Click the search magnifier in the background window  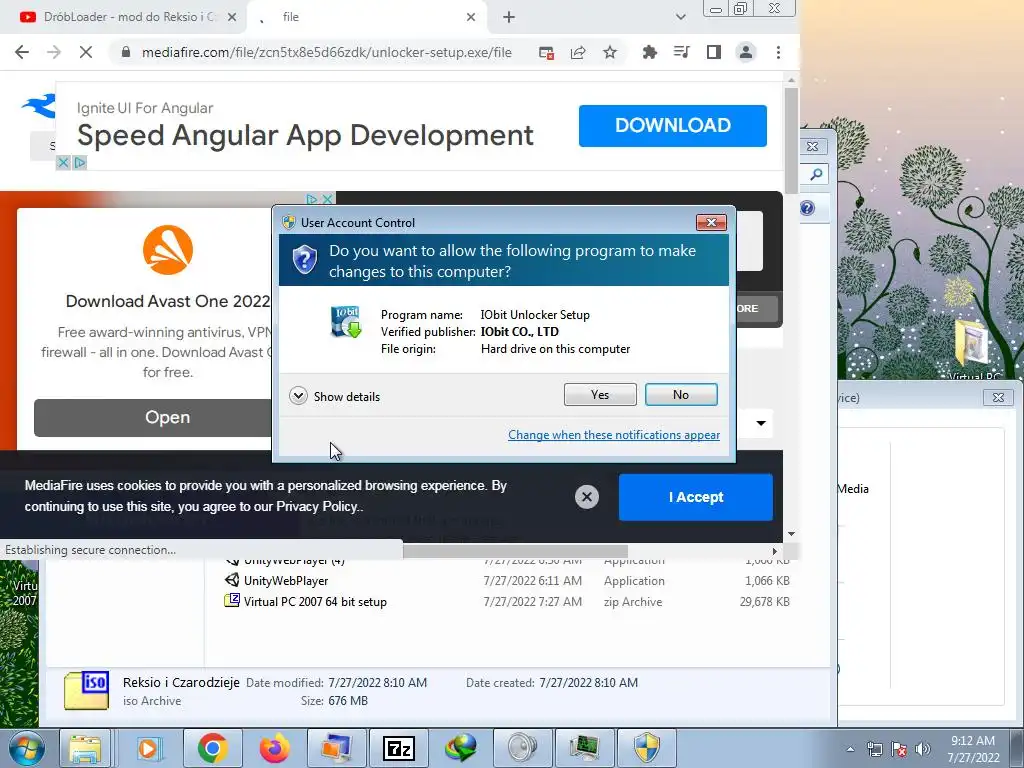[816, 174]
